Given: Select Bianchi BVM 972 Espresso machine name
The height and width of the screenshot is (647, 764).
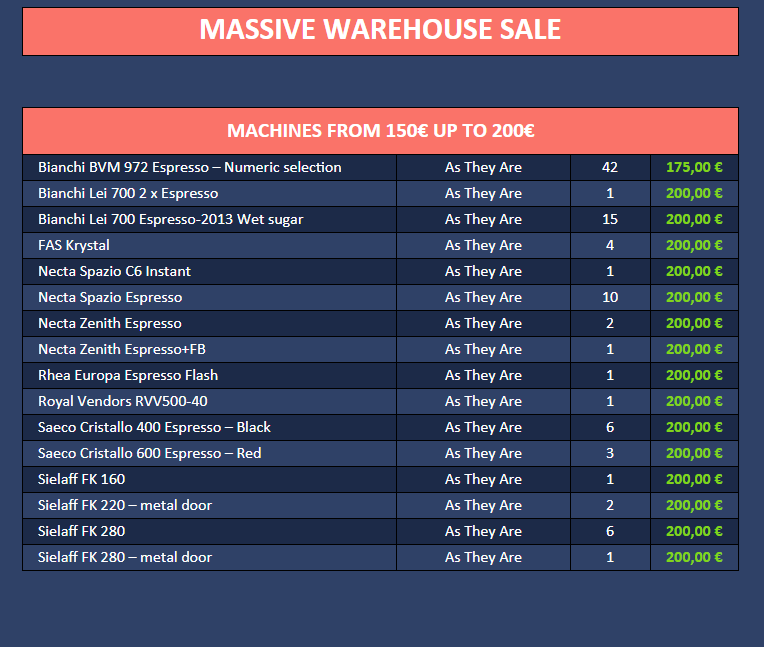Looking at the screenshot, I should (190, 167).
